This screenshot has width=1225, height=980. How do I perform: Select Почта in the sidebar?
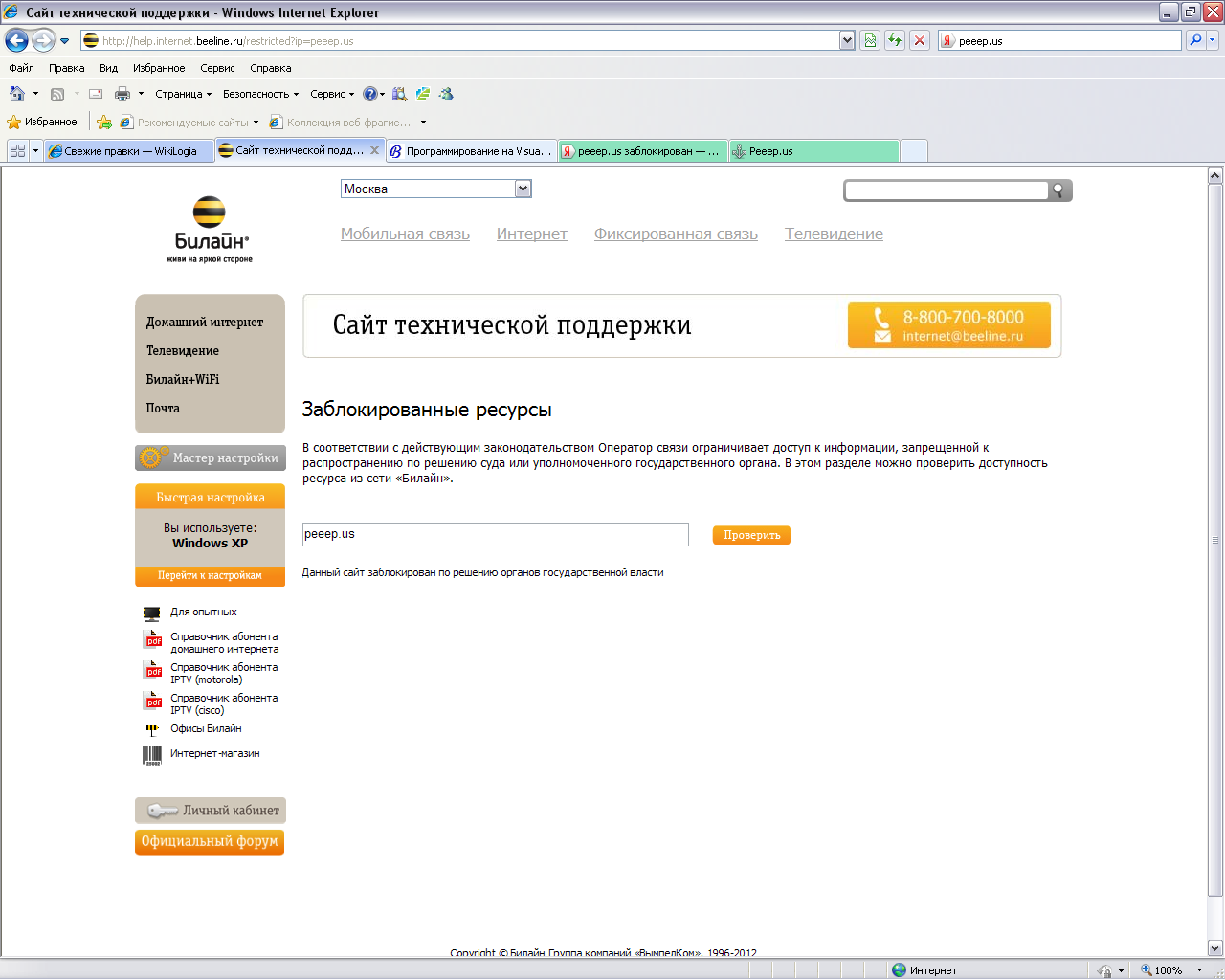[163, 409]
